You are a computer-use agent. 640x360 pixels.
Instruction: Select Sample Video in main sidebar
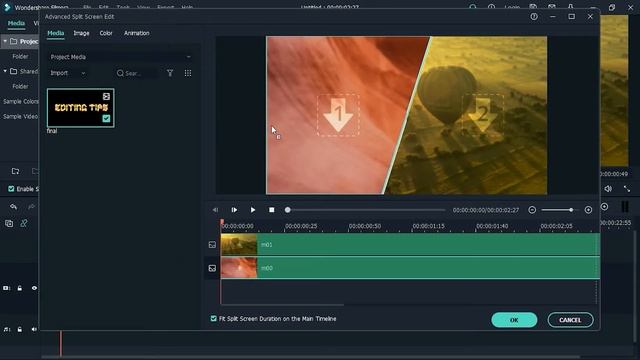20,116
